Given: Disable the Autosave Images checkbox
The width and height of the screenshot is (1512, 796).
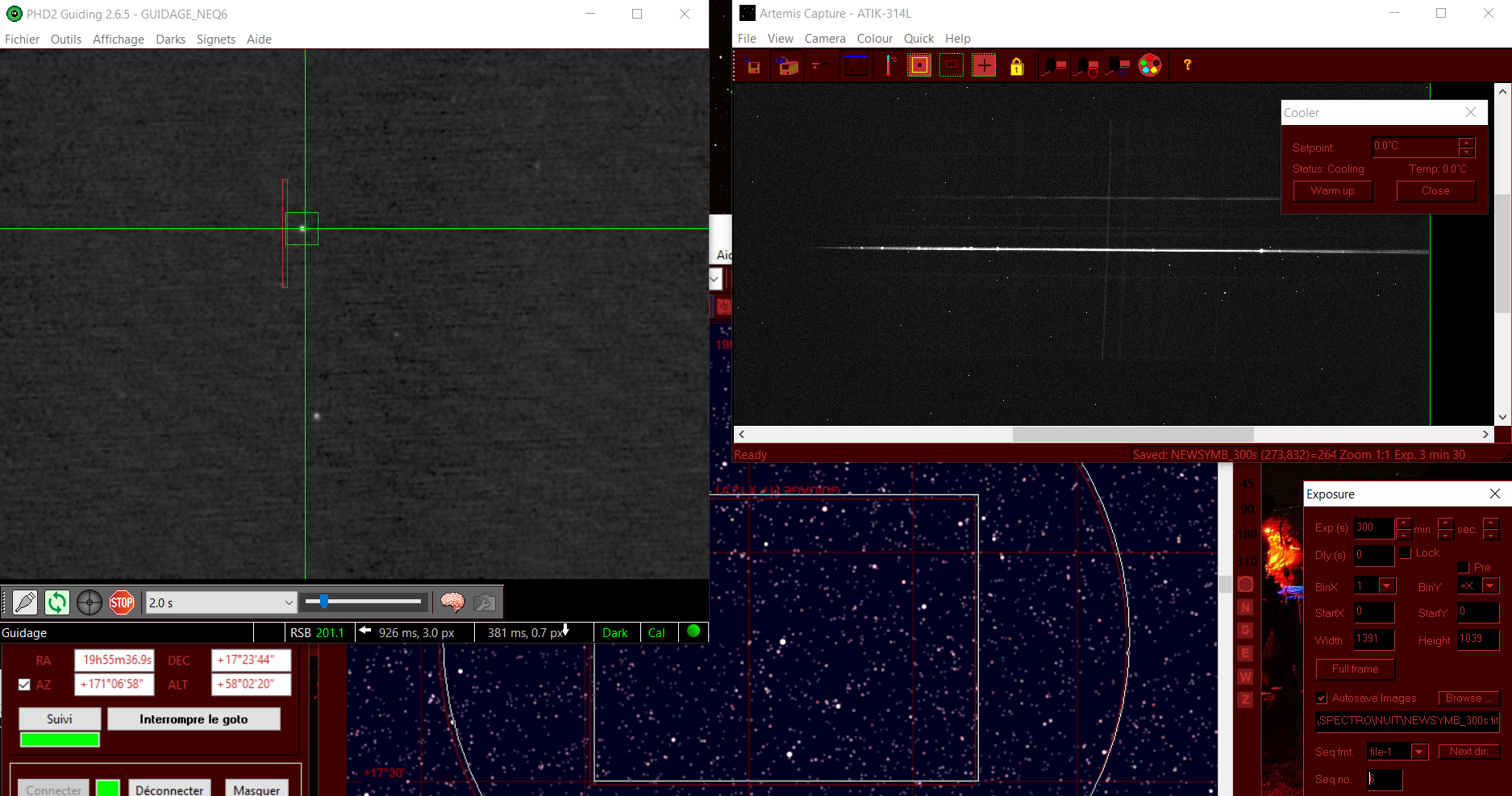Looking at the screenshot, I should coord(1322,698).
